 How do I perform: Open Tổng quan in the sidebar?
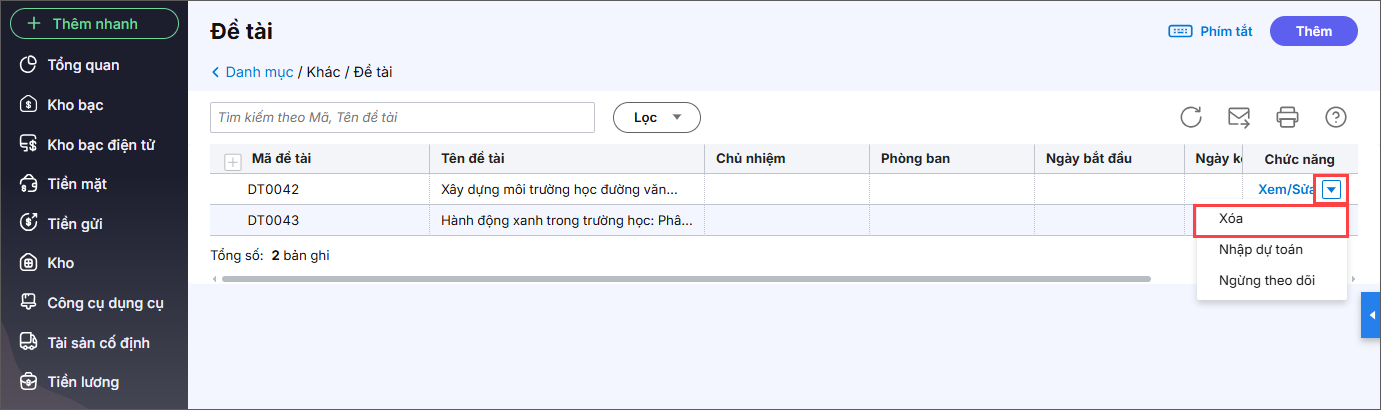click(83, 65)
